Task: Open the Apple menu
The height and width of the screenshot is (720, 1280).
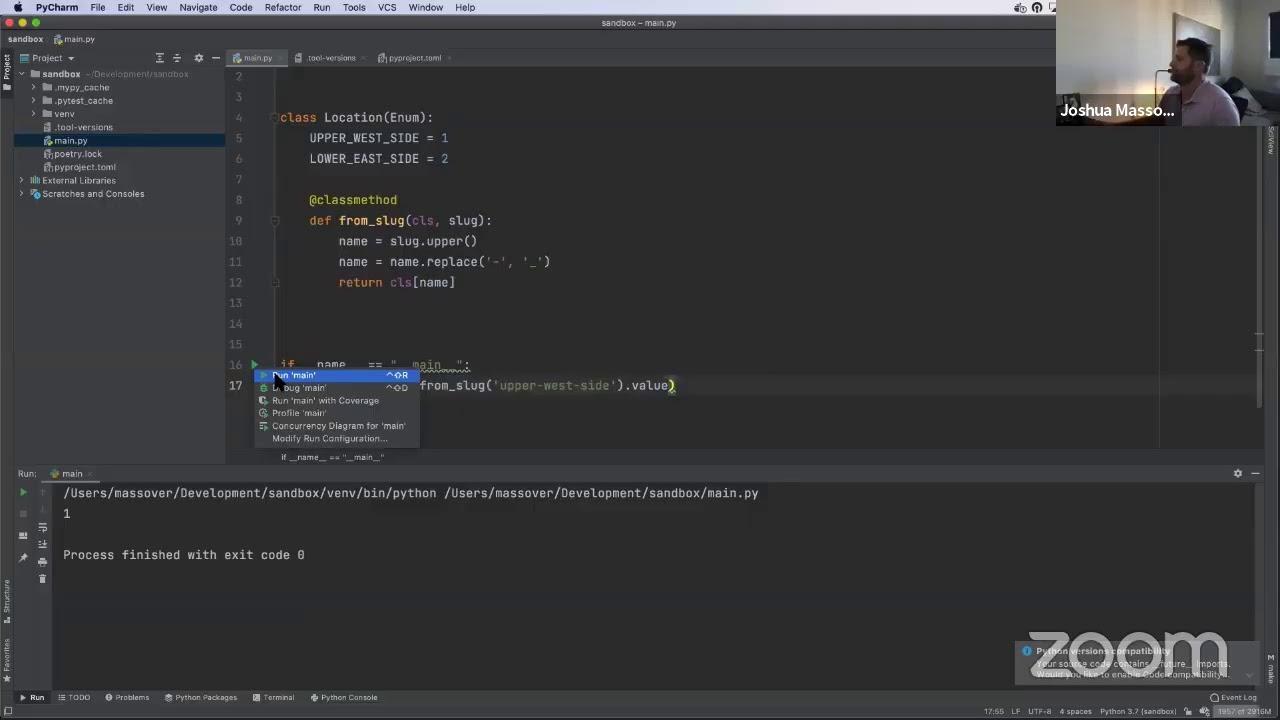Action: coord(18,7)
